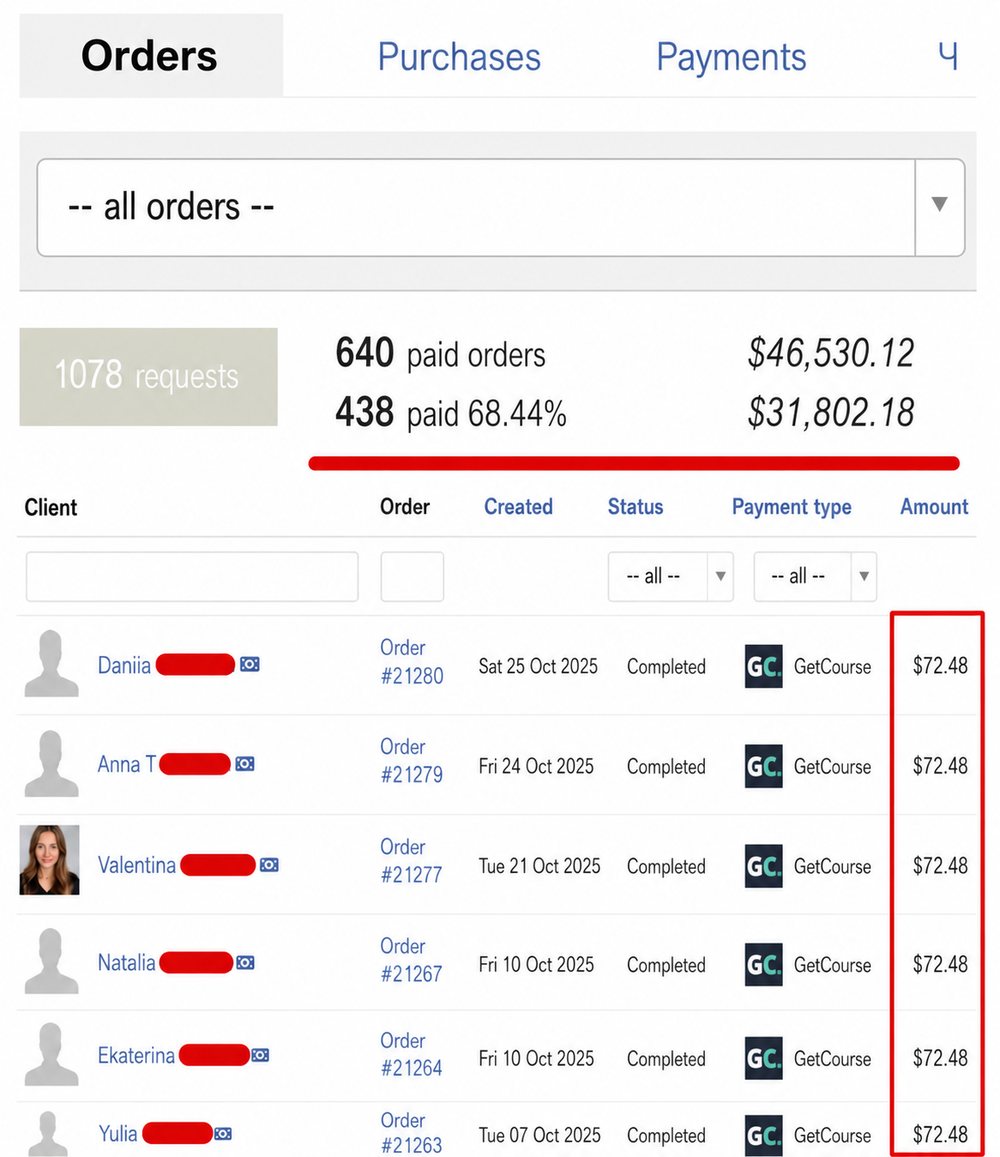1000x1157 pixels.
Task: Click the 438 paid 68.44% text
Action: tap(451, 412)
